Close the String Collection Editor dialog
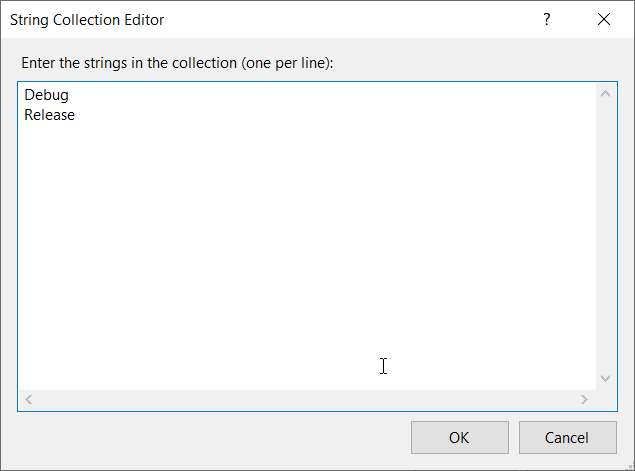Screen dimensions: 635x471 604,19
